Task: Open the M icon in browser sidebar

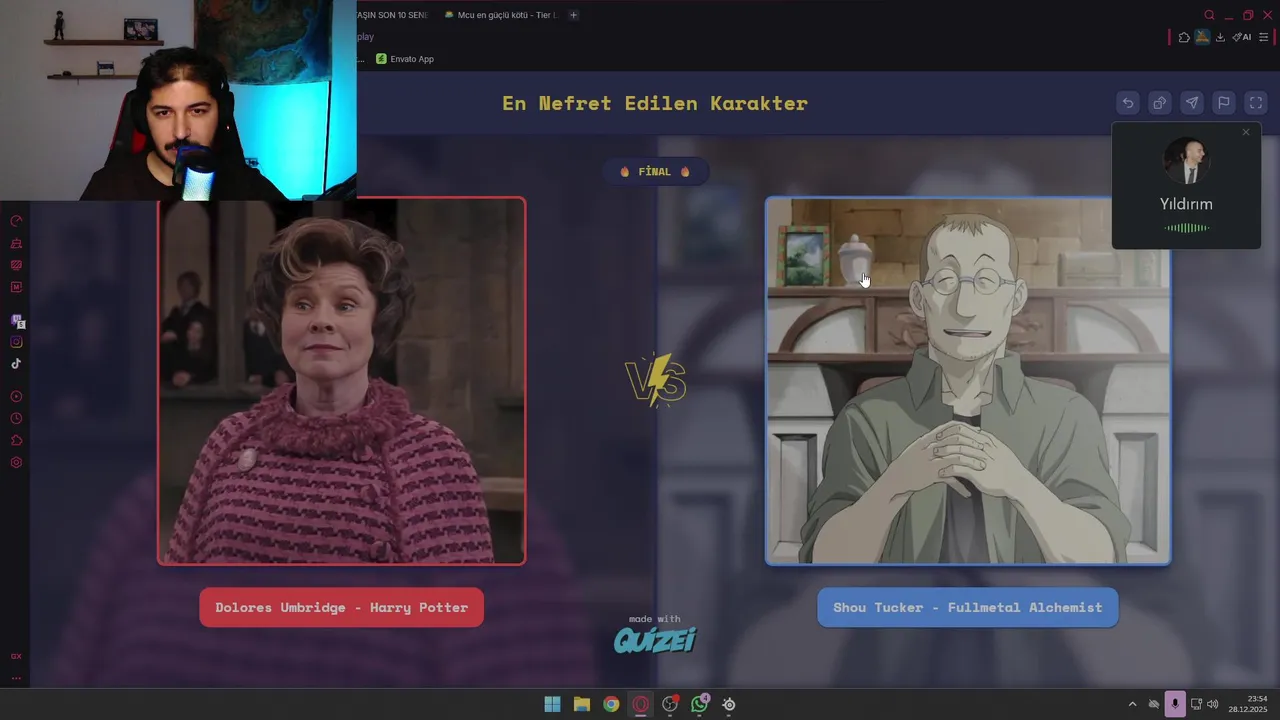Action: coord(16,287)
